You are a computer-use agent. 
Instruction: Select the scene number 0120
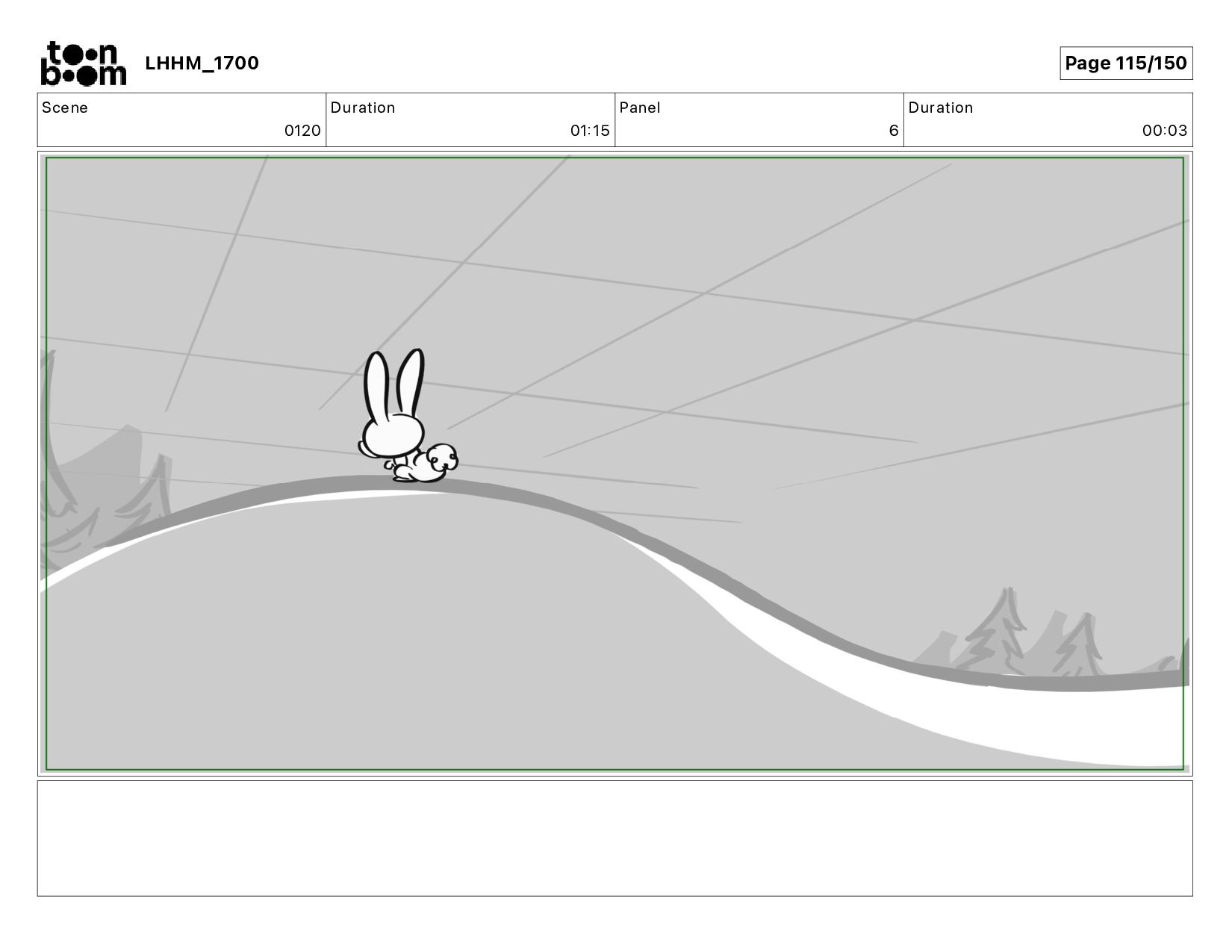pyautogui.click(x=302, y=131)
